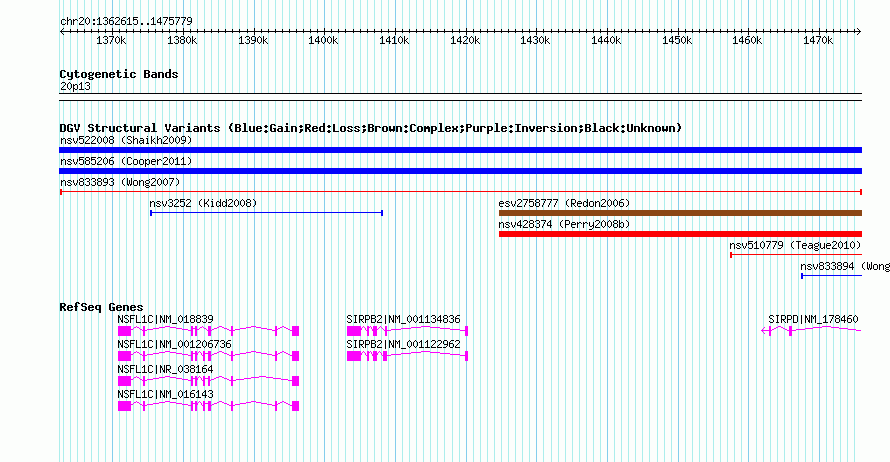Click the 1470k ruler tick label
The image size is (890, 462).
817,40
